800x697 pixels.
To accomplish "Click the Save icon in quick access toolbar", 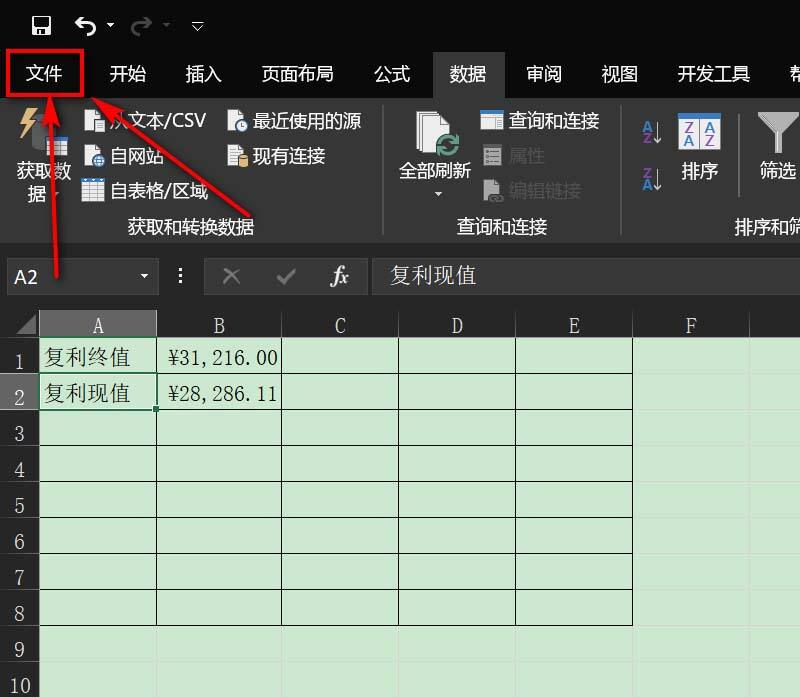I will (41, 25).
